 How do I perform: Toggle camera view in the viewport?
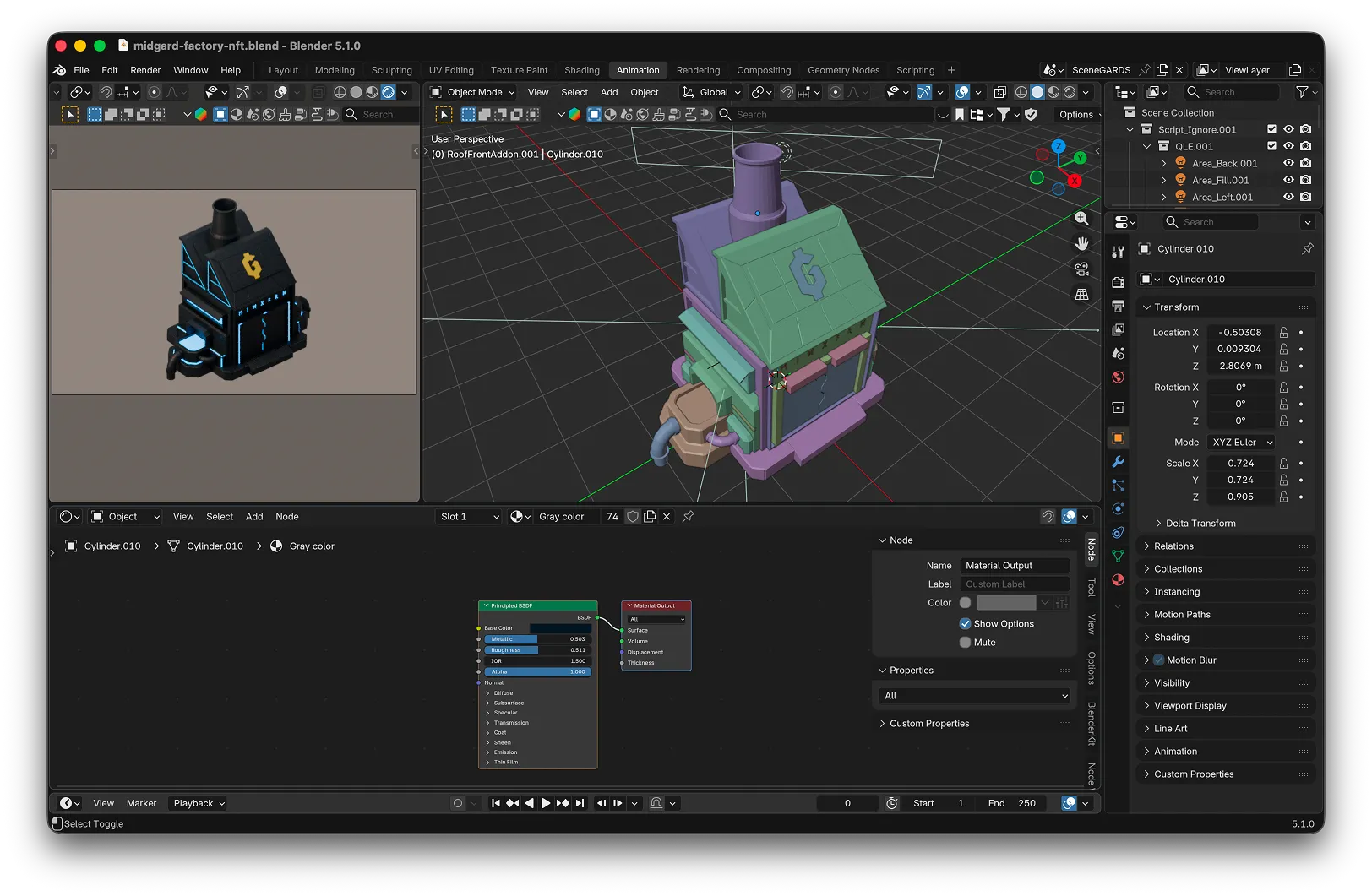pyautogui.click(x=1081, y=269)
